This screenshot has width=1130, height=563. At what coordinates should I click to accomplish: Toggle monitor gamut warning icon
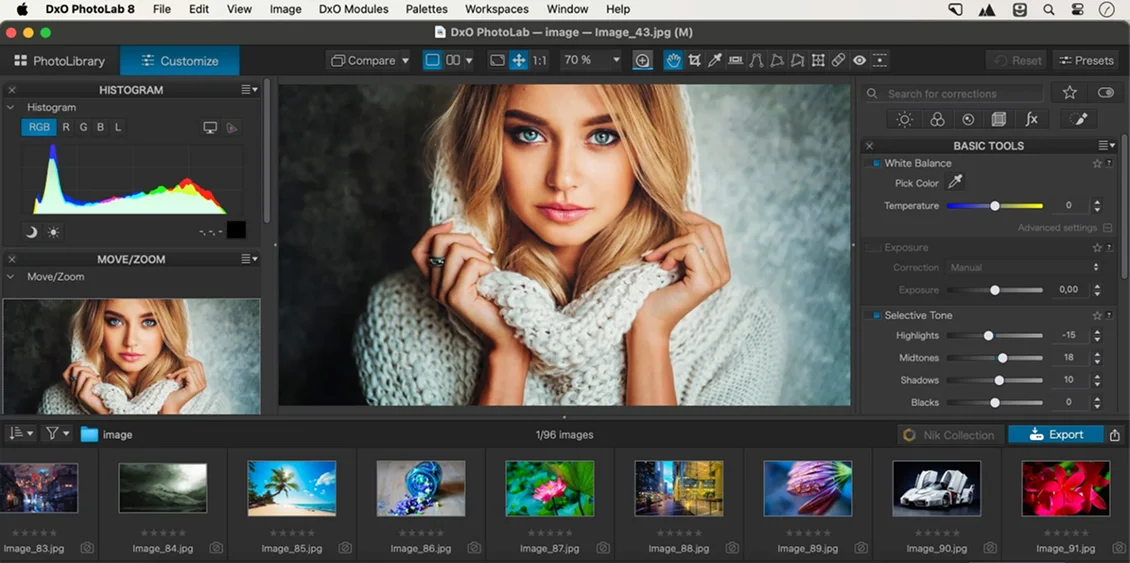[x=210, y=128]
